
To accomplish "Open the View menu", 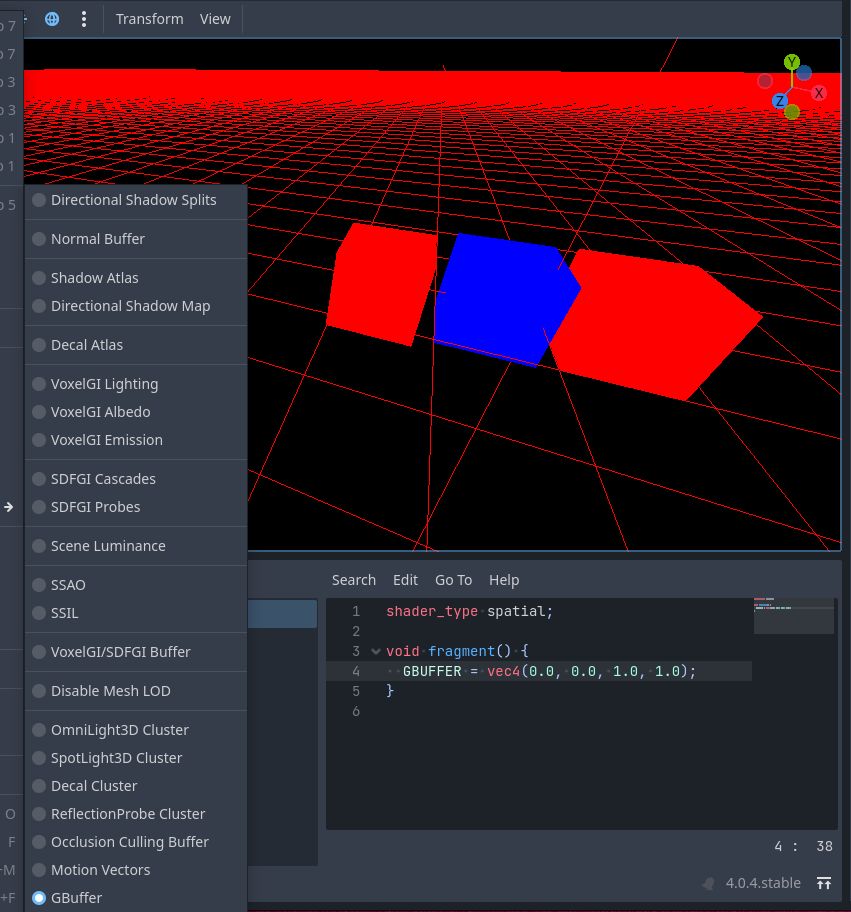I will pos(214,18).
